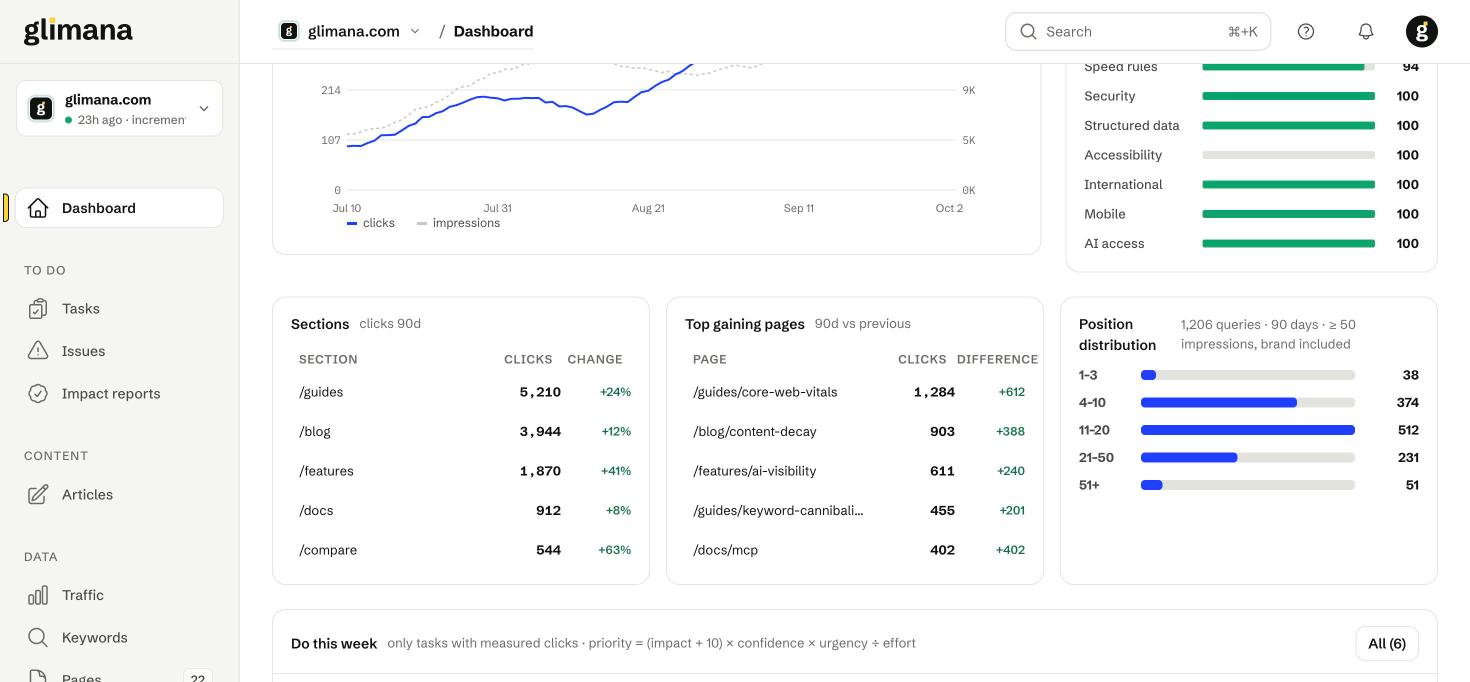
Task: Open the /docs/mcp page link
Action: [726, 550]
